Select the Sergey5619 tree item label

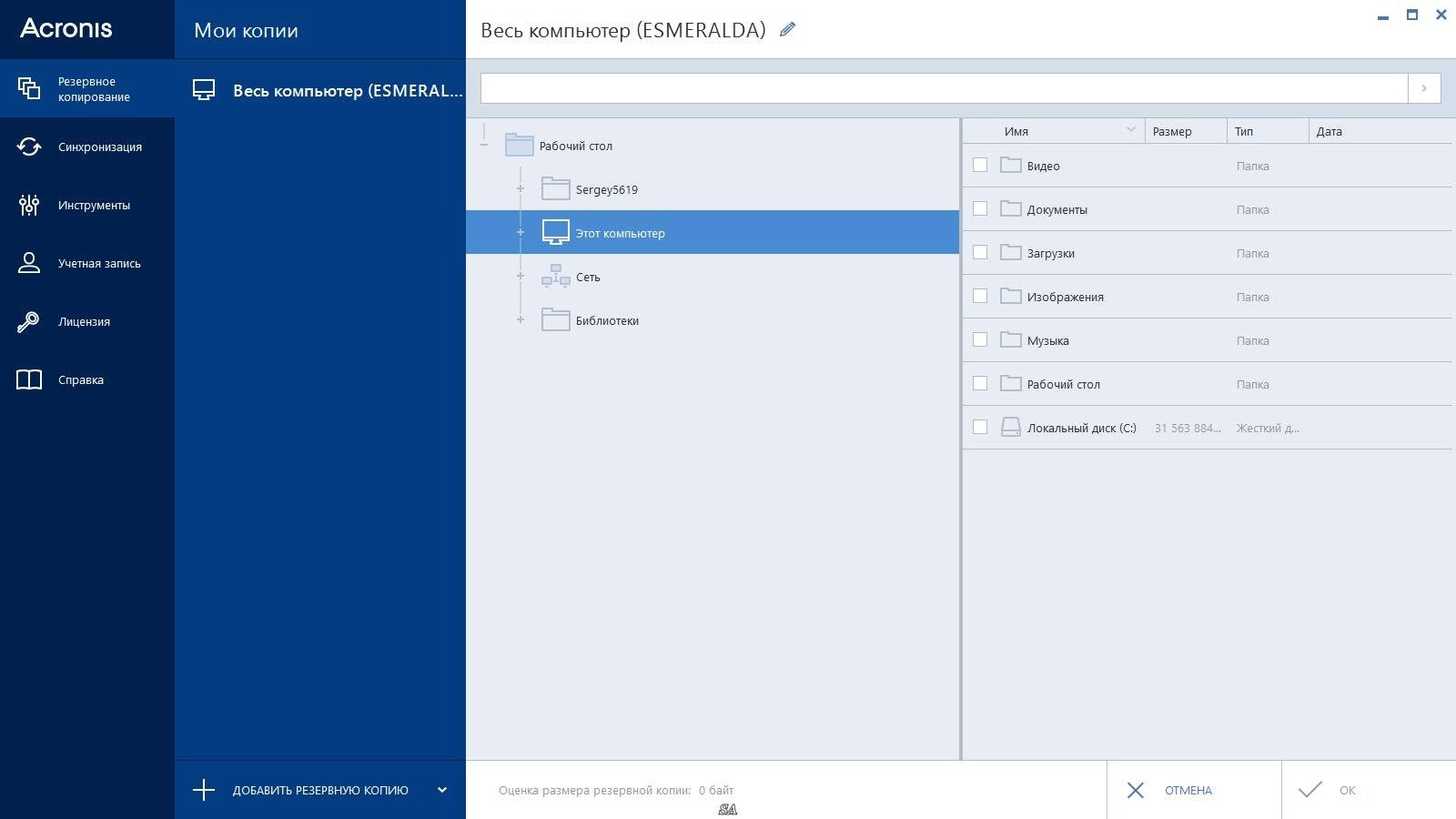[607, 189]
